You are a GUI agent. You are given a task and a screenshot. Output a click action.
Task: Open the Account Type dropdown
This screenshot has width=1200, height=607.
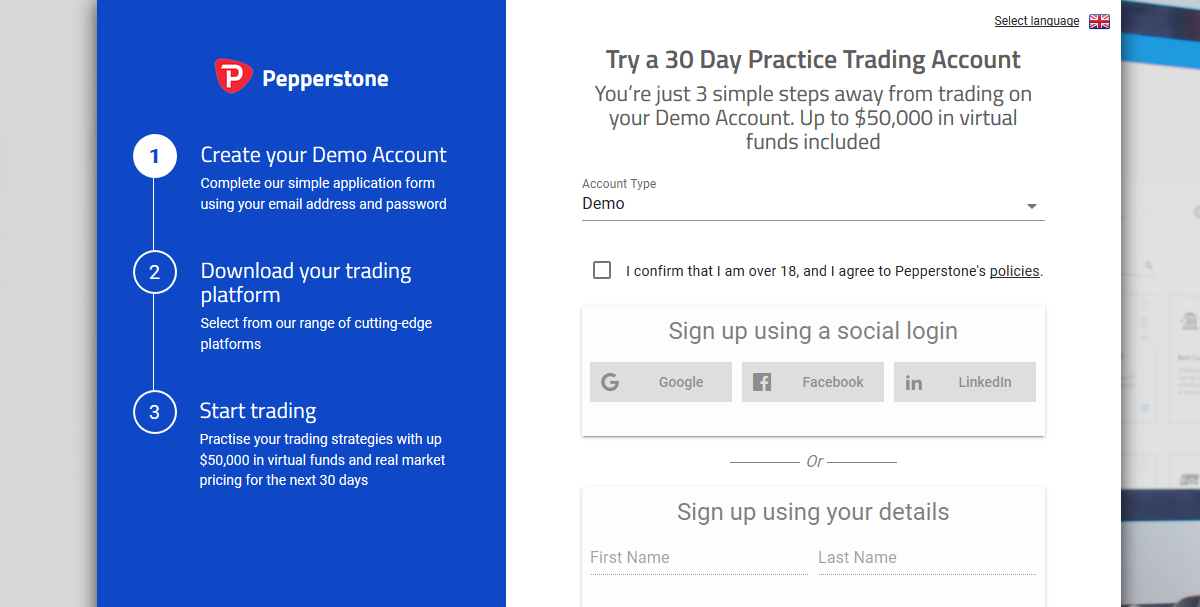pos(813,204)
